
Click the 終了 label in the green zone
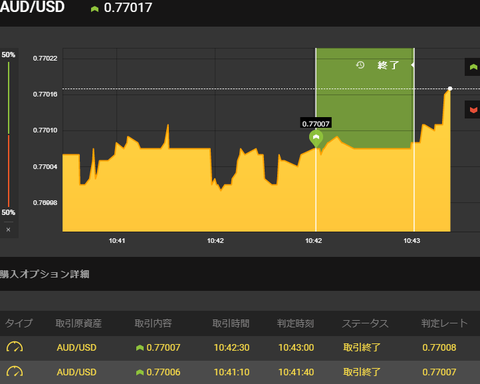388,65
